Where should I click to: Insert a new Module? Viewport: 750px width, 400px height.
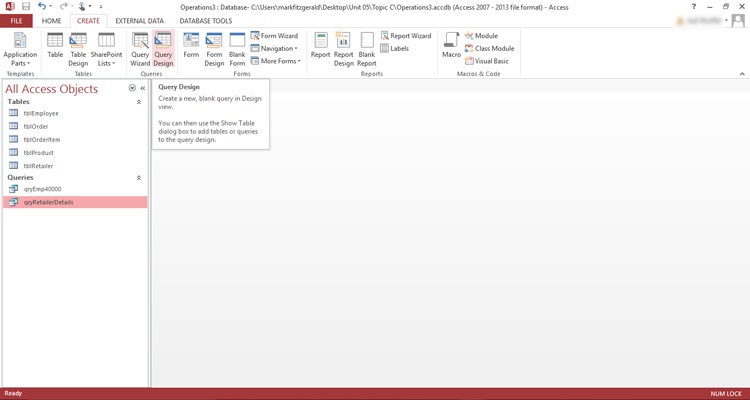[x=481, y=36]
